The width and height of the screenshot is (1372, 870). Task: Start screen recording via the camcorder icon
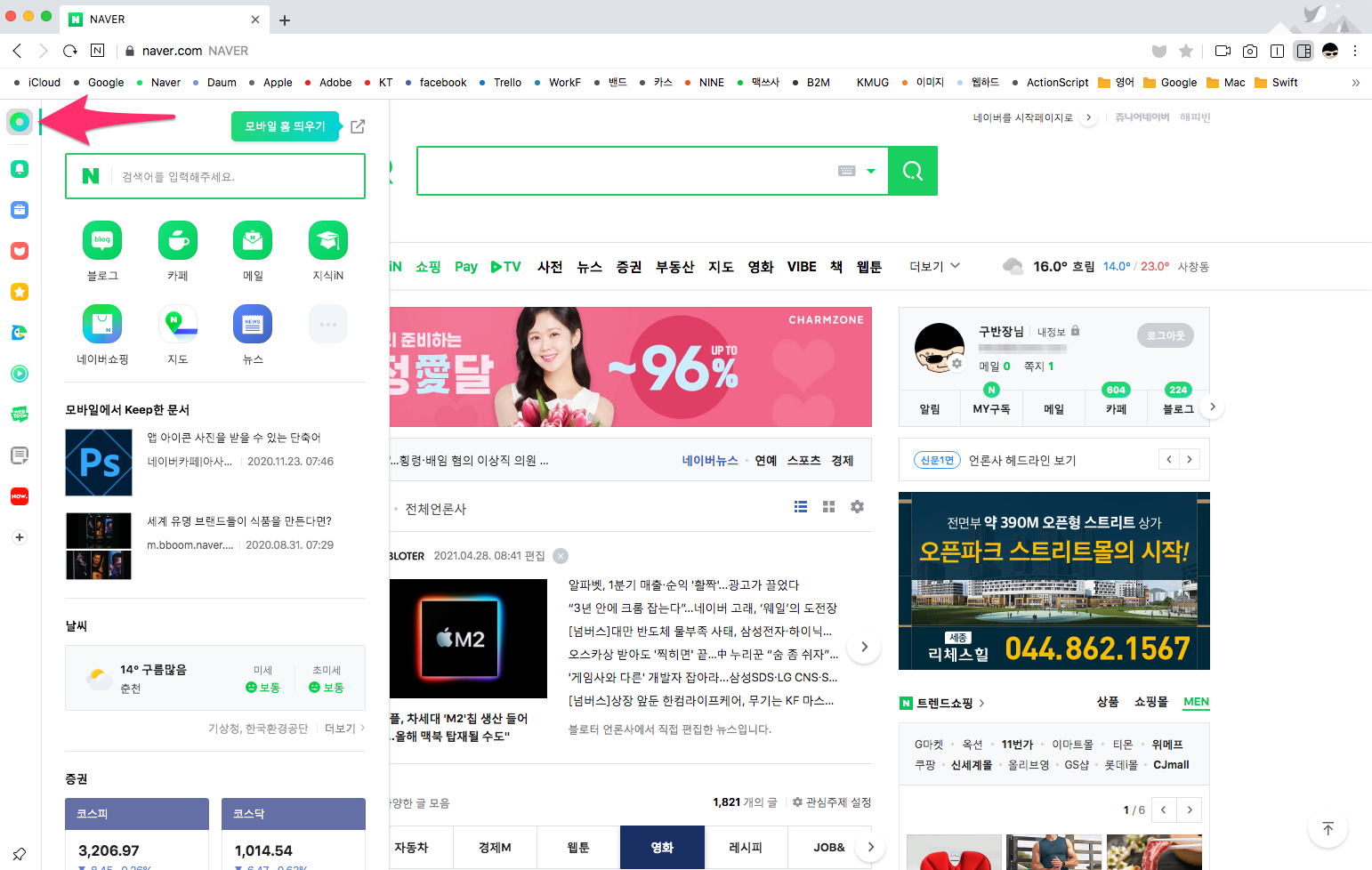pyautogui.click(x=1223, y=51)
